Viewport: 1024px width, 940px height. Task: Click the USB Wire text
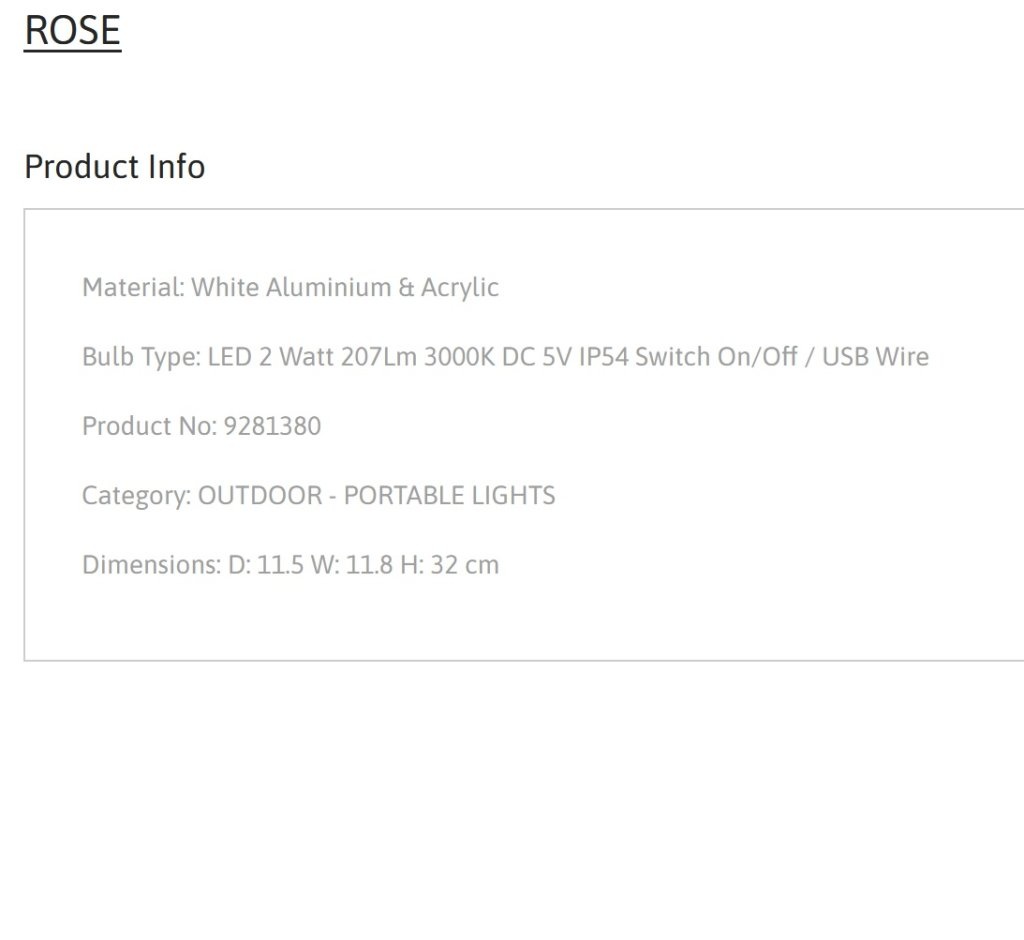(x=875, y=357)
